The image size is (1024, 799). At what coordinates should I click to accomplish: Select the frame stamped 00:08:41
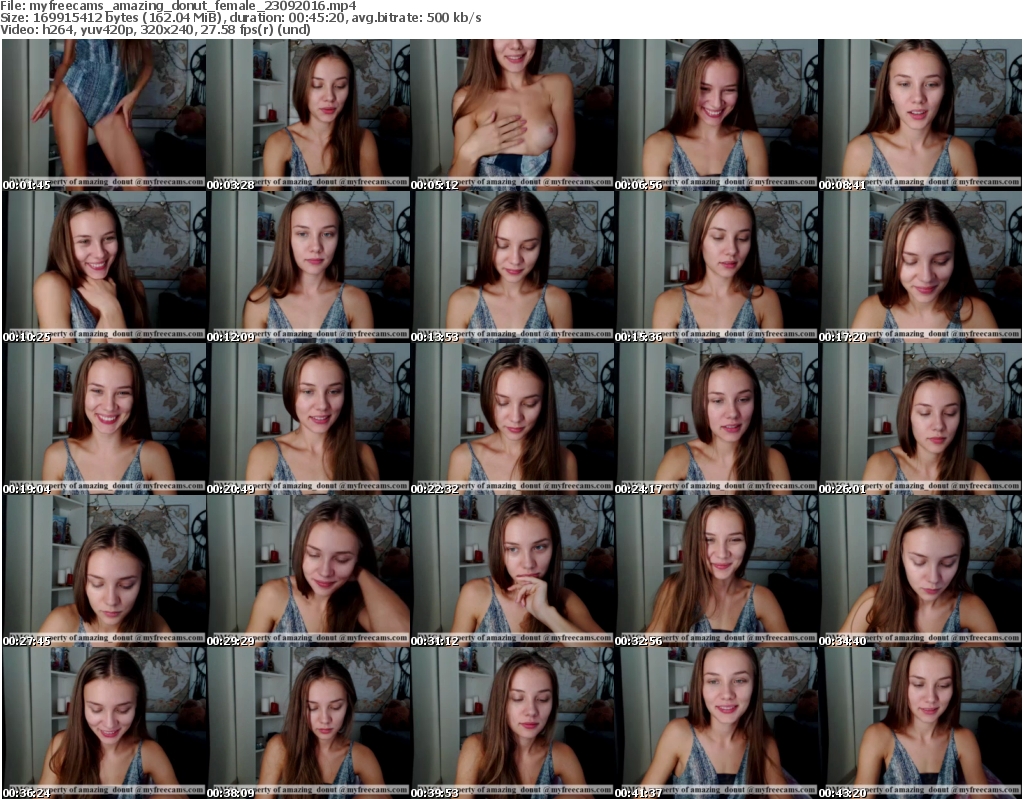(x=920, y=114)
